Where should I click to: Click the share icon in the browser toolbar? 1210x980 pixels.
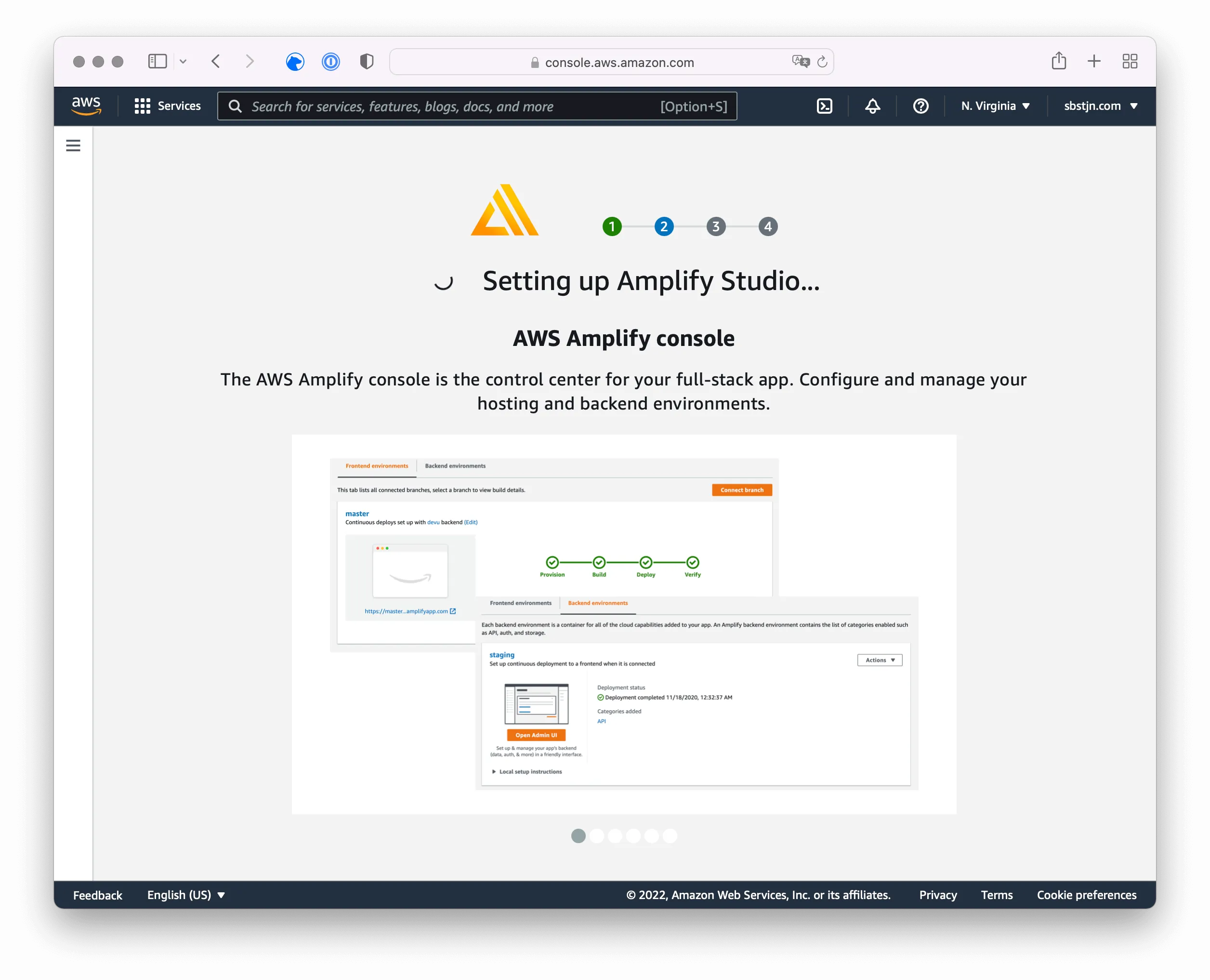[1058, 61]
